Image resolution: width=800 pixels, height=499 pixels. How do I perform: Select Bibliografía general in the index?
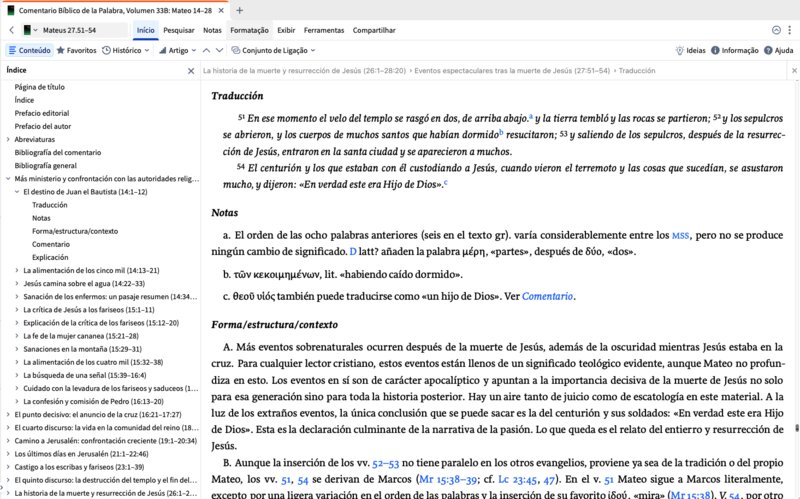pyautogui.click(x=45, y=165)
